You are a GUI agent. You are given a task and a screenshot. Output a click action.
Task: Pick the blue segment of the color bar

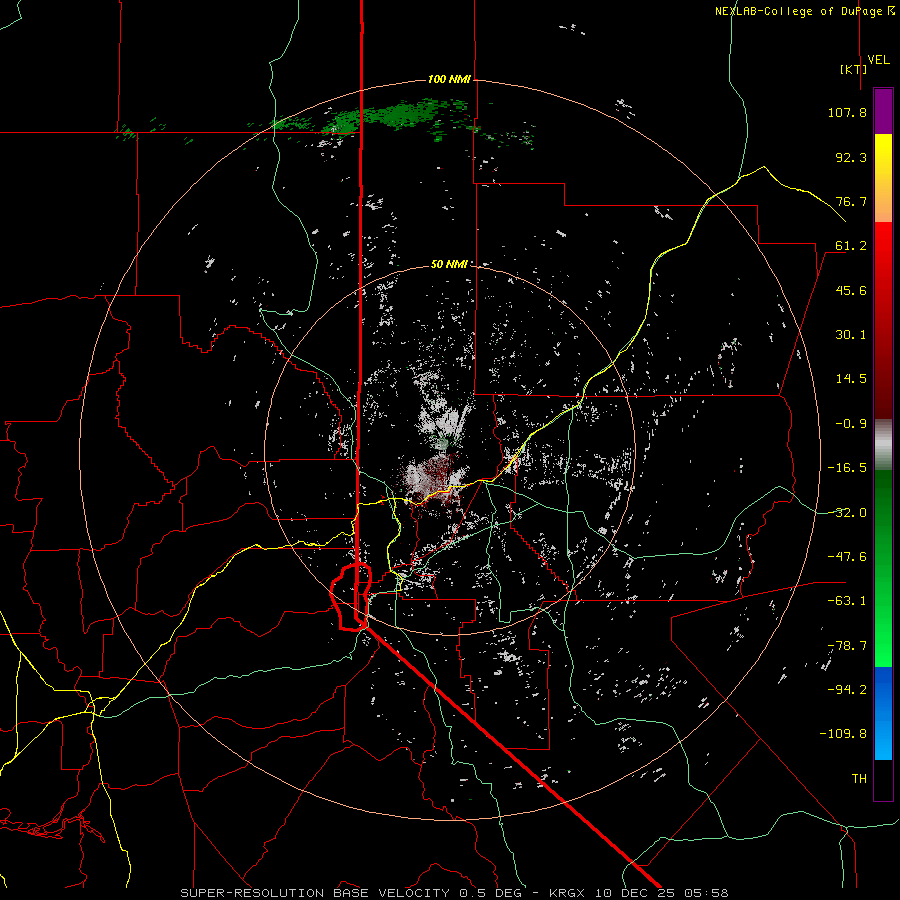(x=883, y=713)
